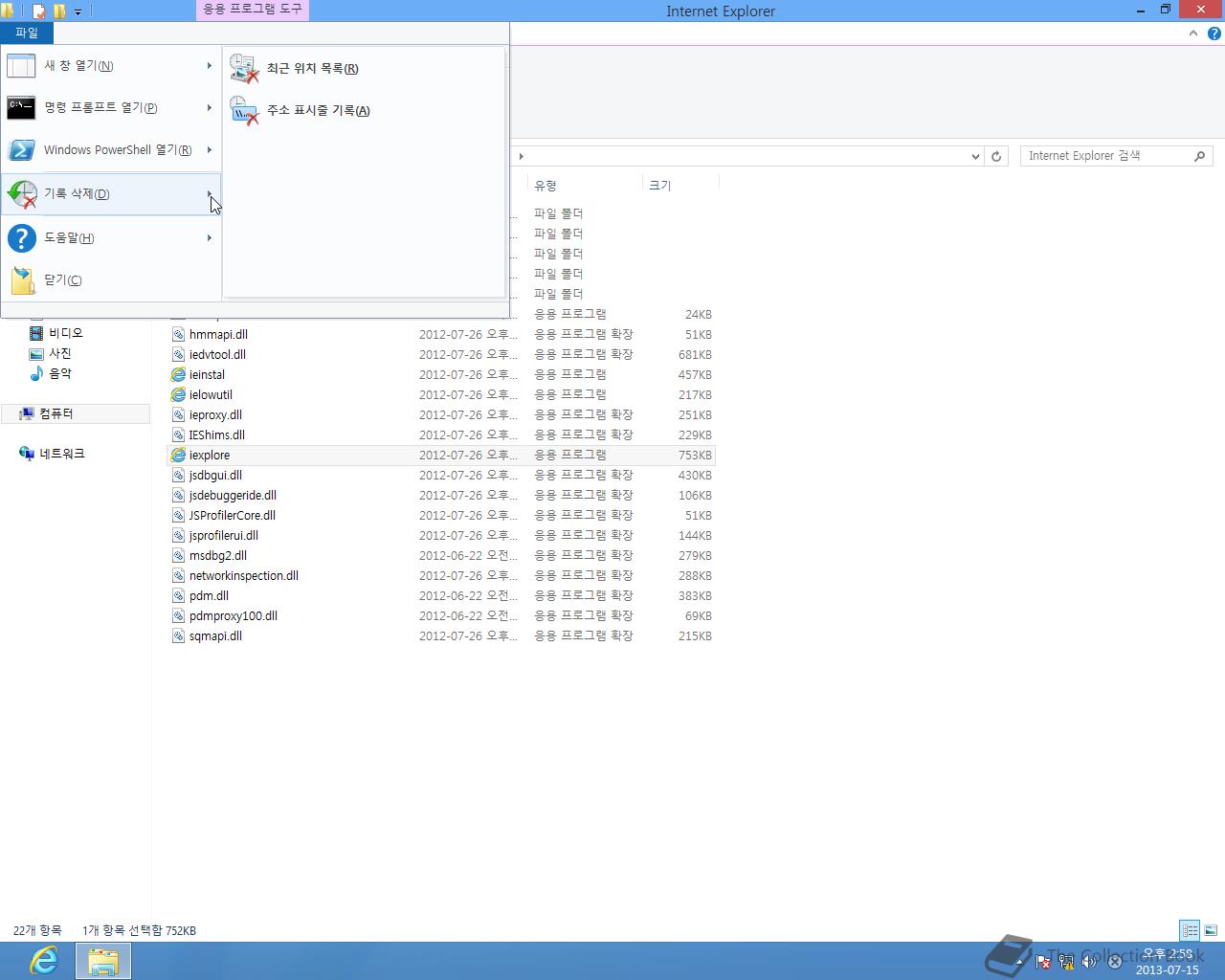Click the File Explorer icon on the taskbar
This screenshot has height=980, width=1225.
coord(102,961)
